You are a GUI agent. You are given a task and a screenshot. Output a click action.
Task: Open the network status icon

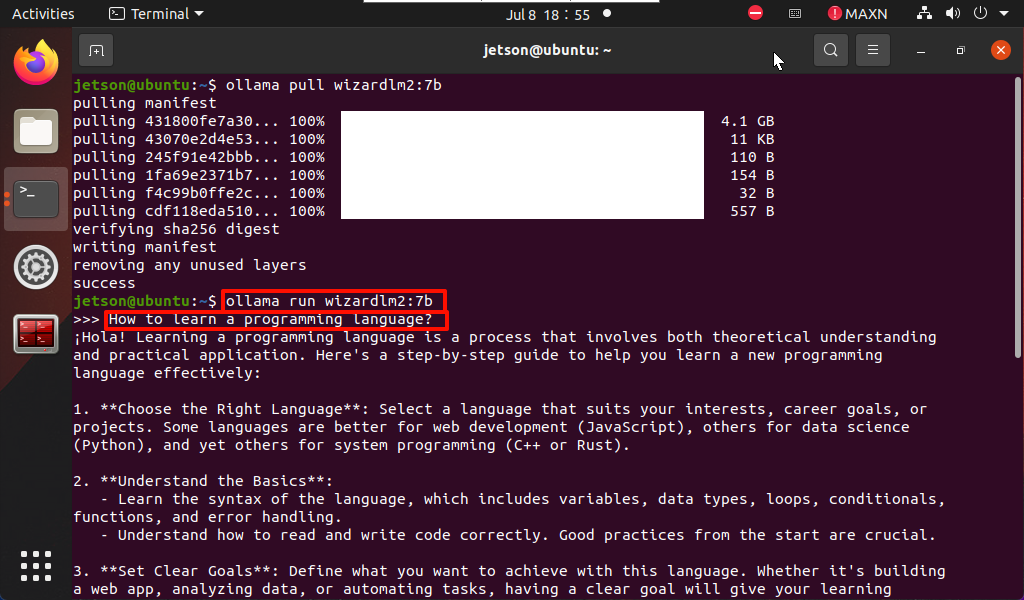[x=924, y=13]
